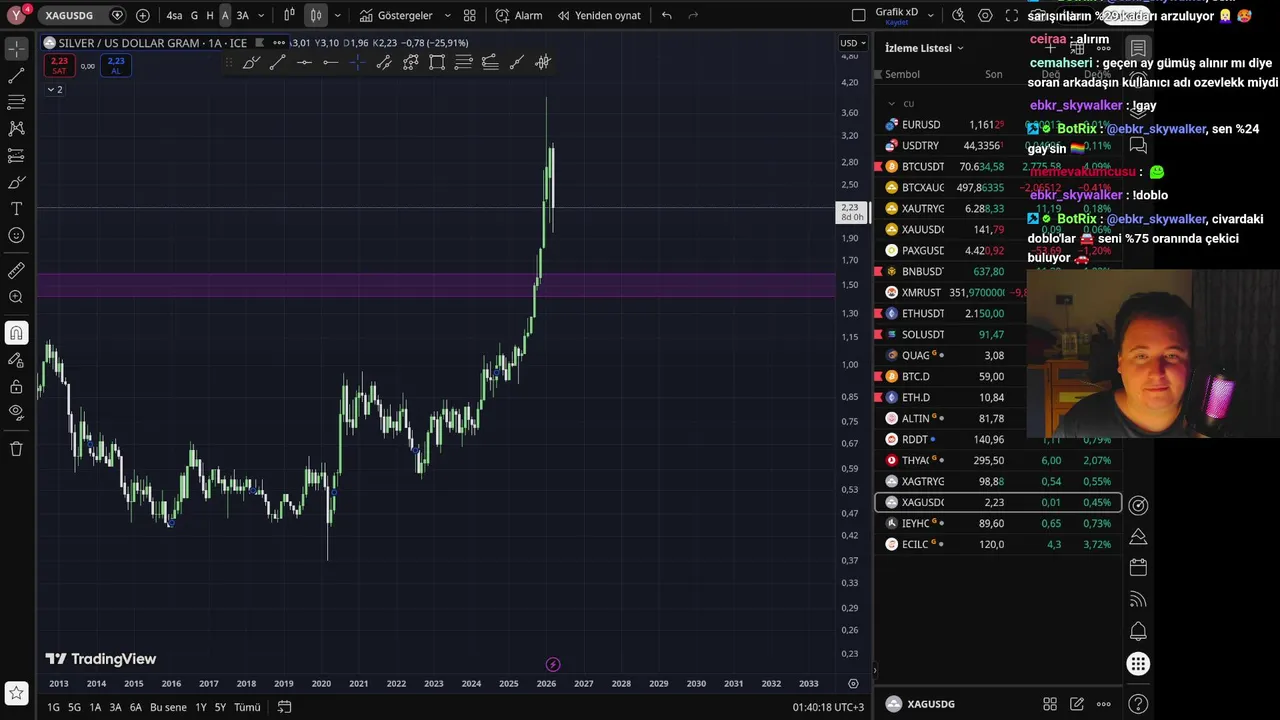Open the Göstergeler indicators menu
The image size is (1280, 720).
tap(396, 15)
